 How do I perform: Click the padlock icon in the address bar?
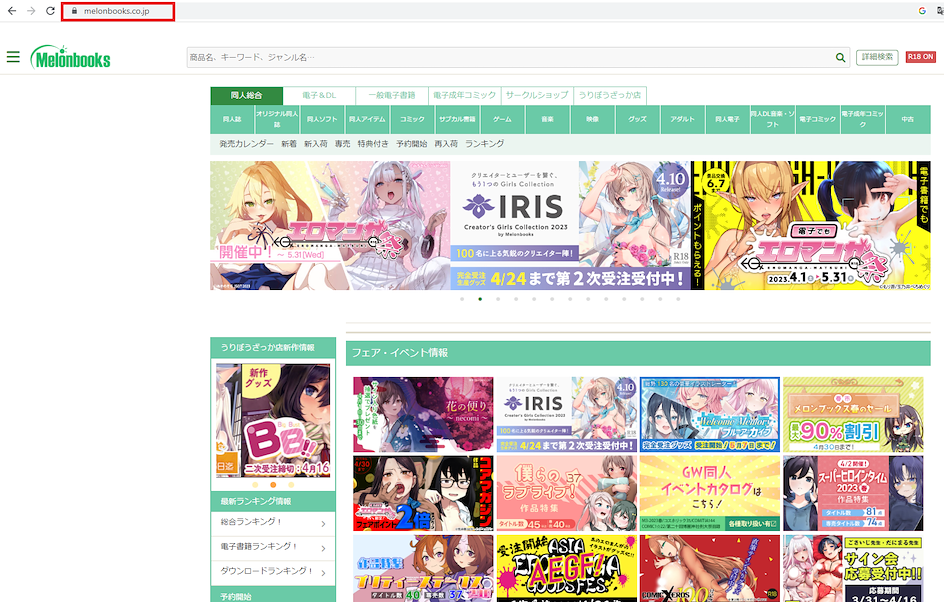[x=74, y=11]
